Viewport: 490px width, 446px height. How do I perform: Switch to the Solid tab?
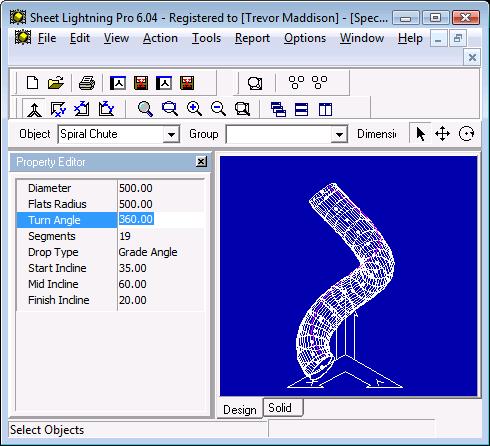(283, 408)
